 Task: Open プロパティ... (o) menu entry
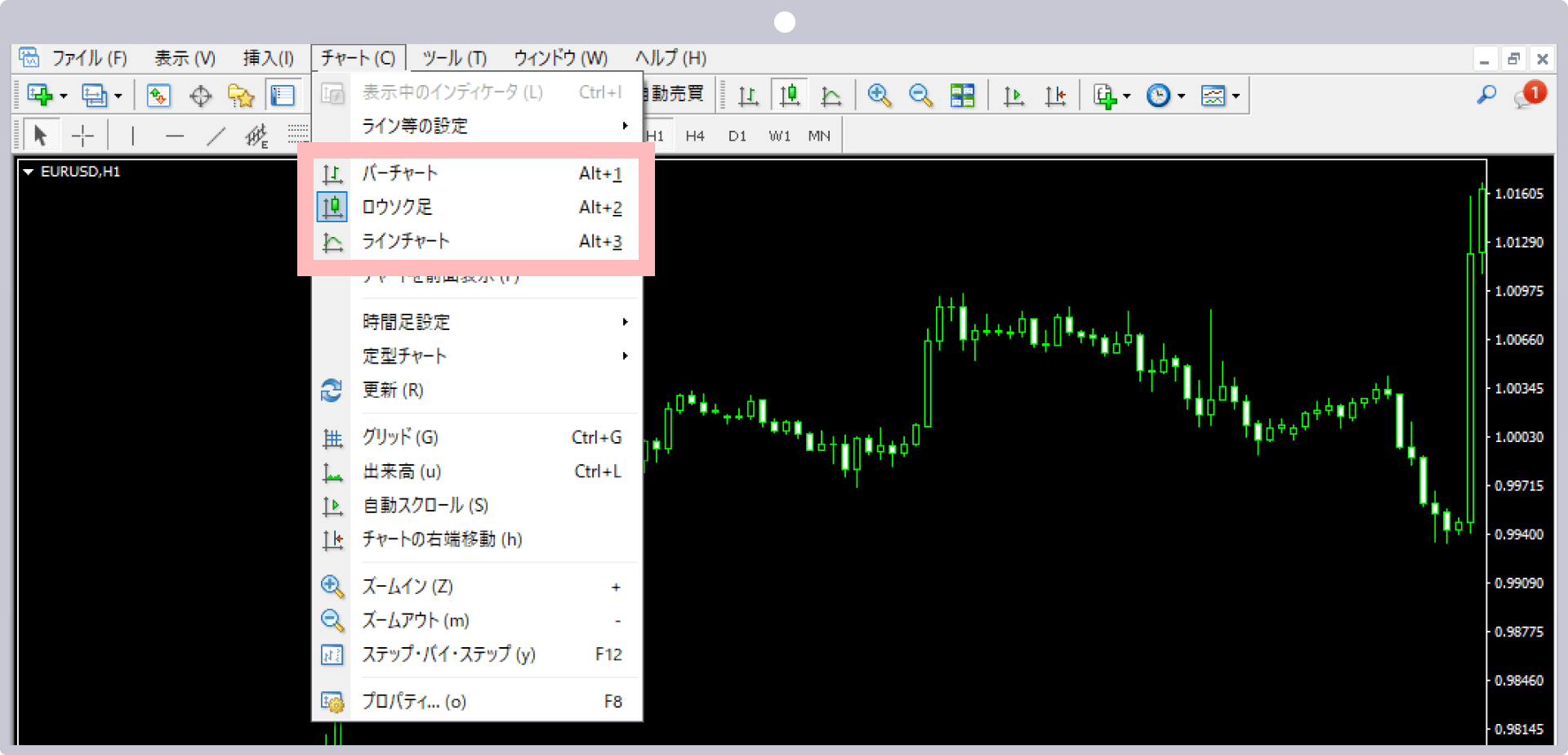[x=477, y=702]
